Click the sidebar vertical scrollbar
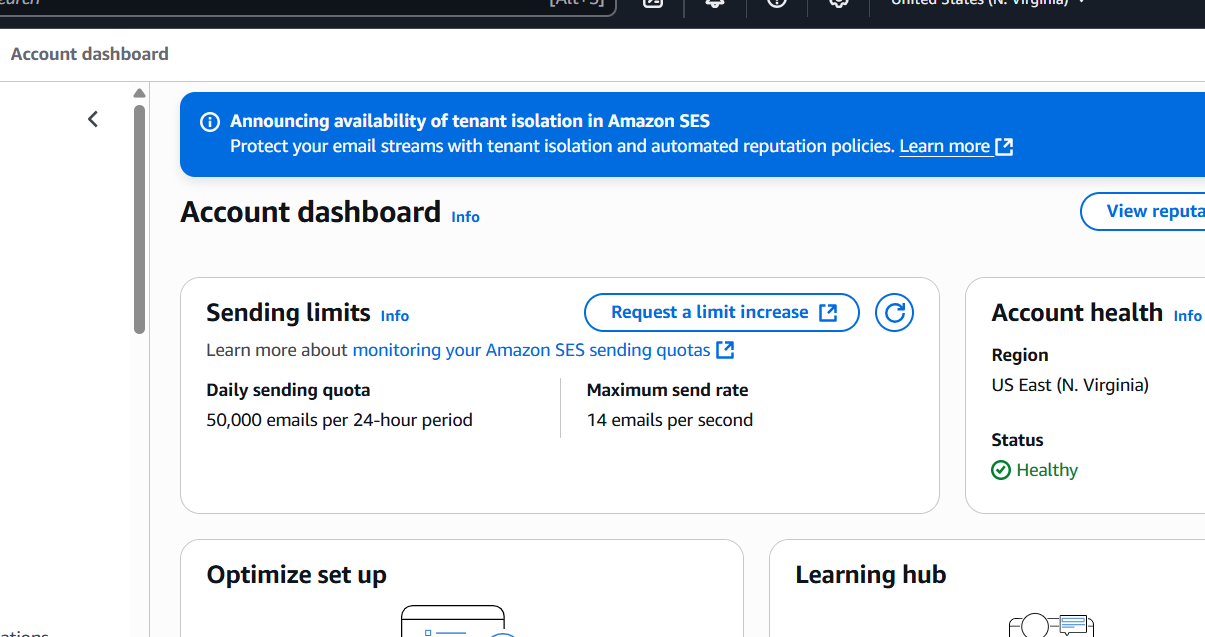This screenshot has width=1205, height=637. tap(140, 218)
